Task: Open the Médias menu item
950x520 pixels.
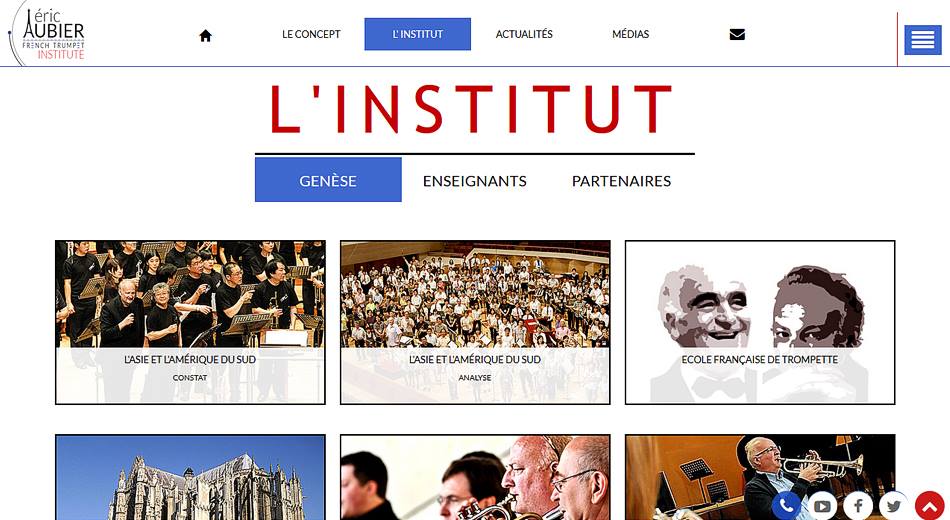Action: tap(630, 35)
